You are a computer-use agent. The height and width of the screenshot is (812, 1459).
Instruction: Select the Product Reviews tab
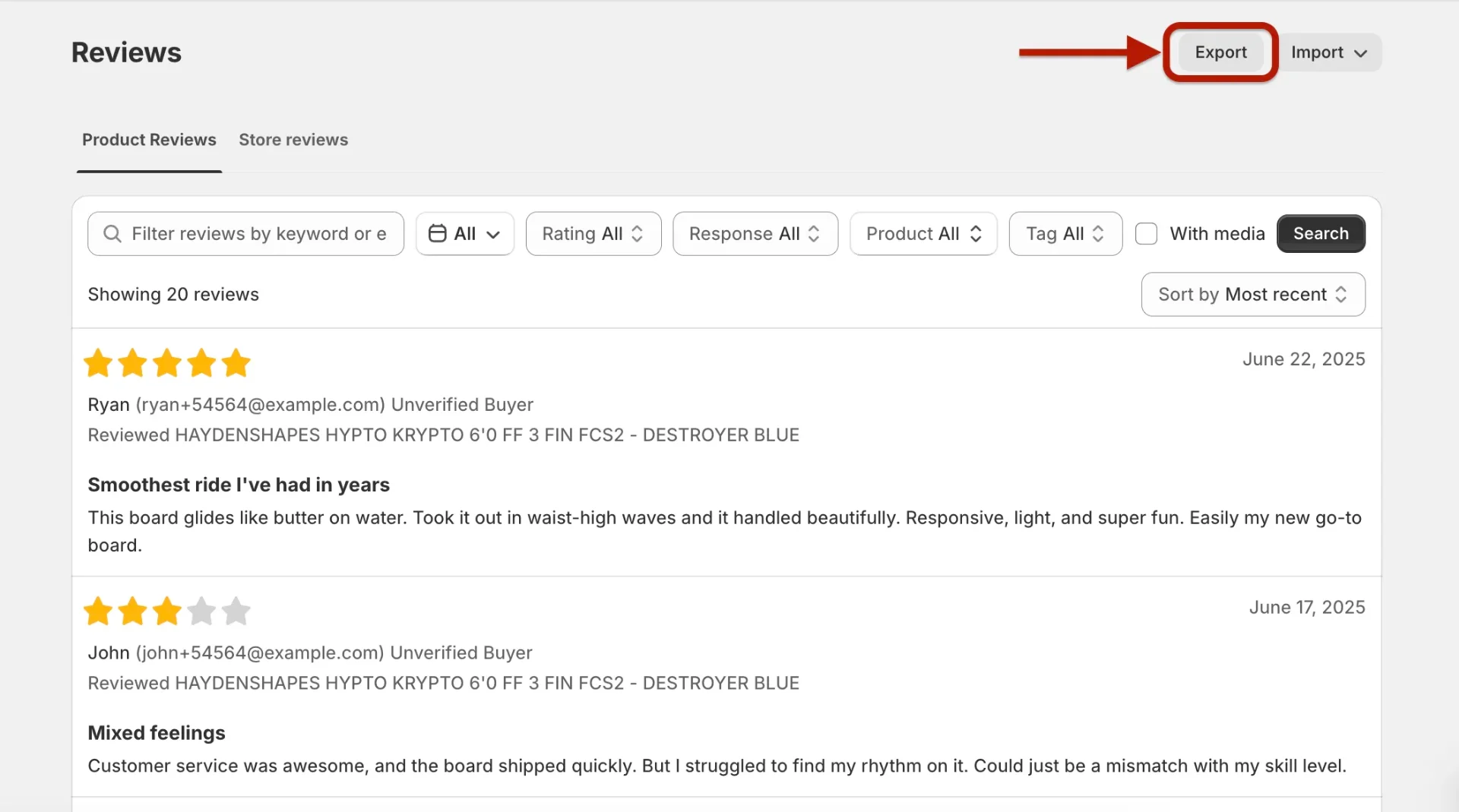[x=149, y=140]
